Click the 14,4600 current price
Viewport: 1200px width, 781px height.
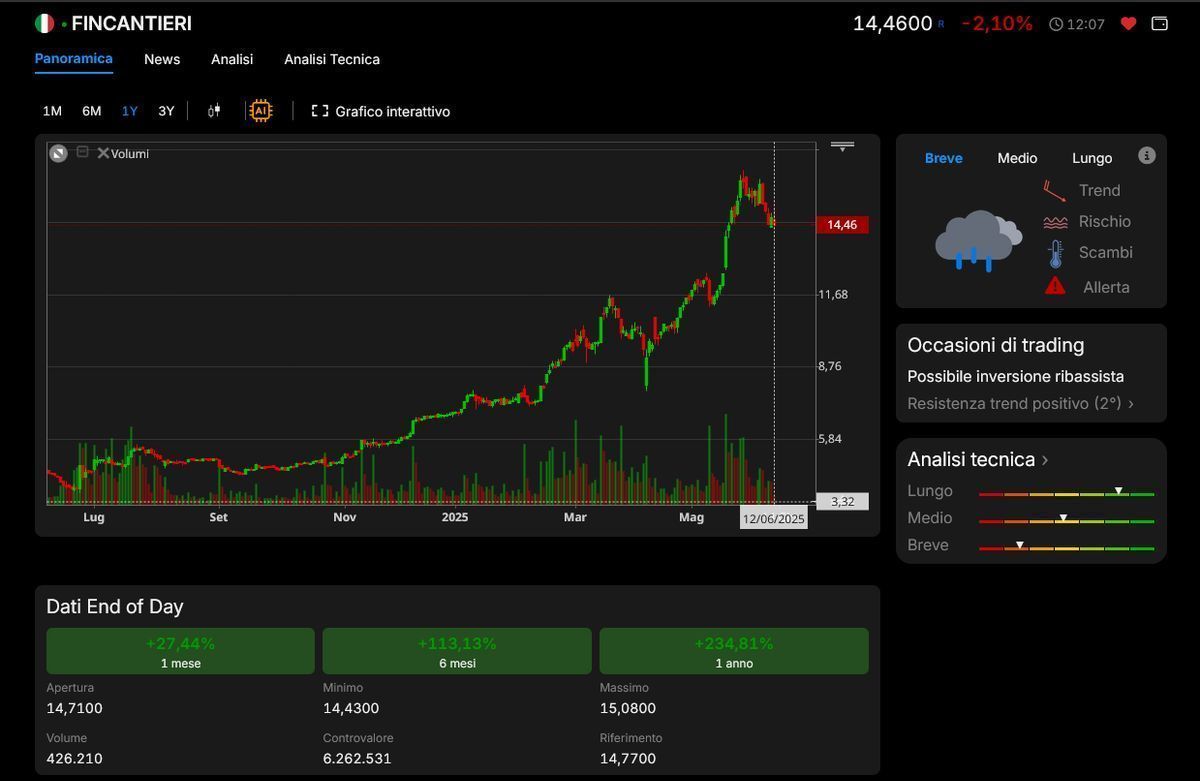click(x=893, y=23)
